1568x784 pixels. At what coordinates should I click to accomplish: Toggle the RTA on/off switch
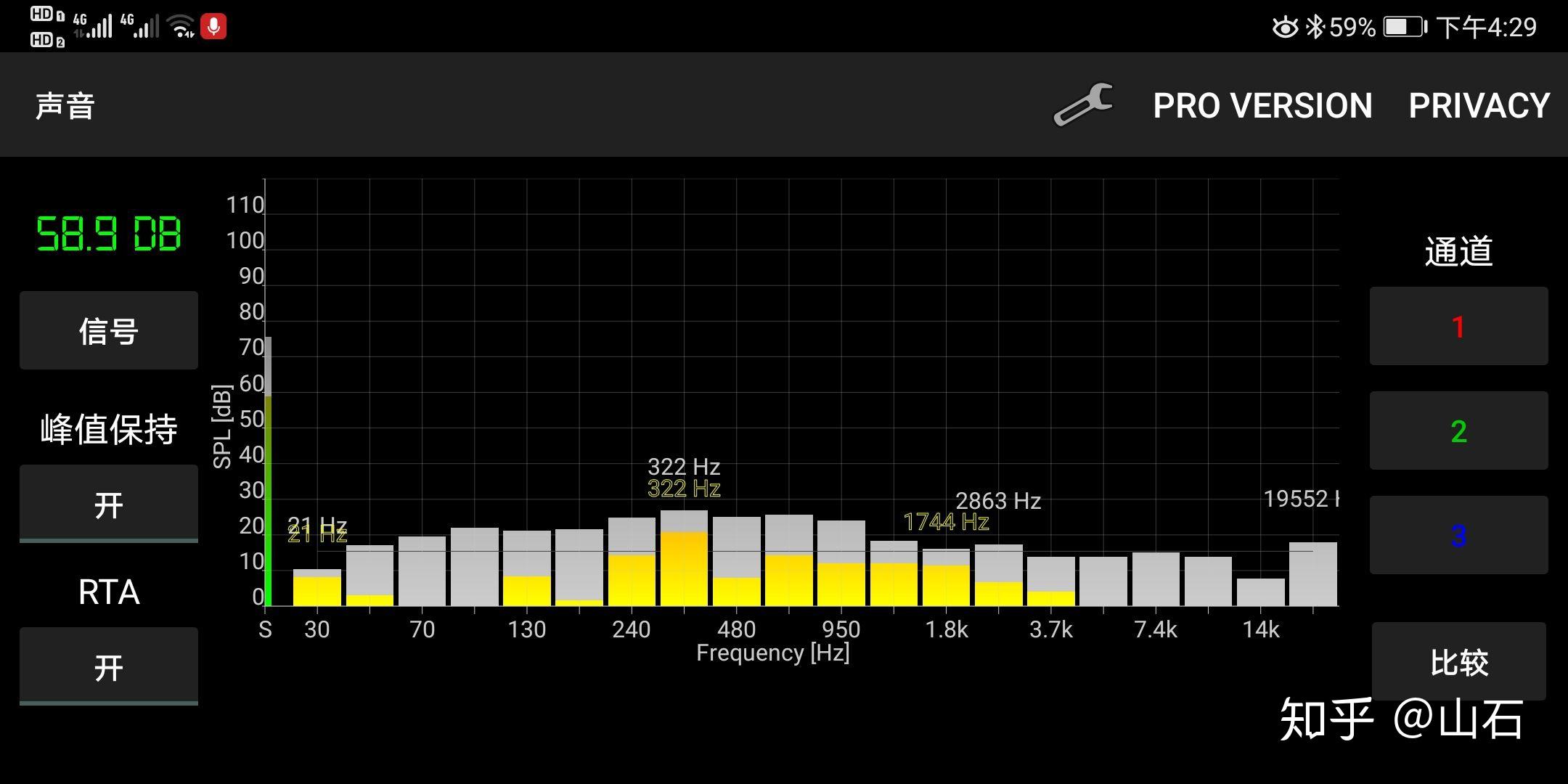109,666
